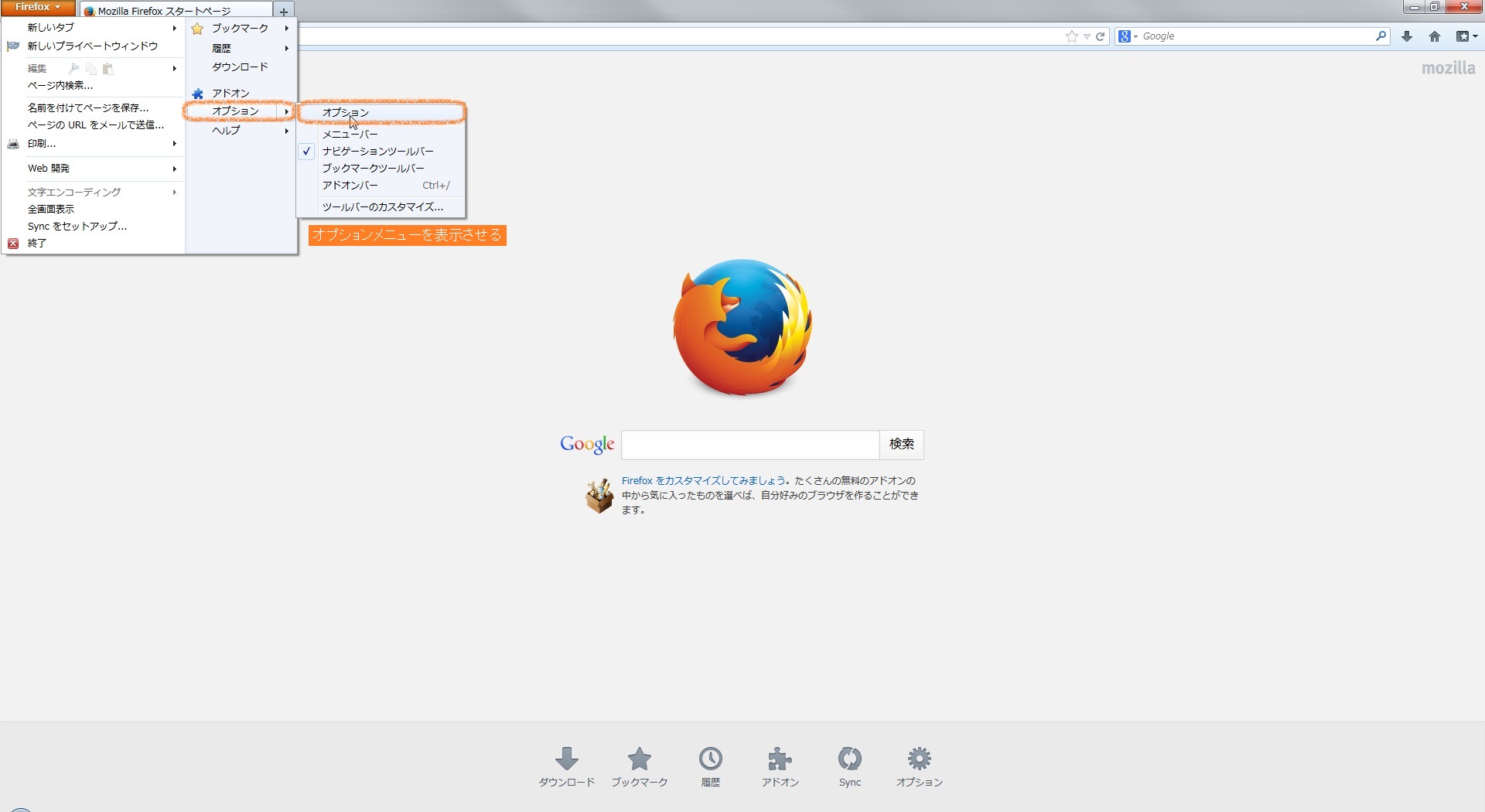Viewport: 1485px width, 812px height.
Task: Click the URL address bar
Action: coord(681,36)
